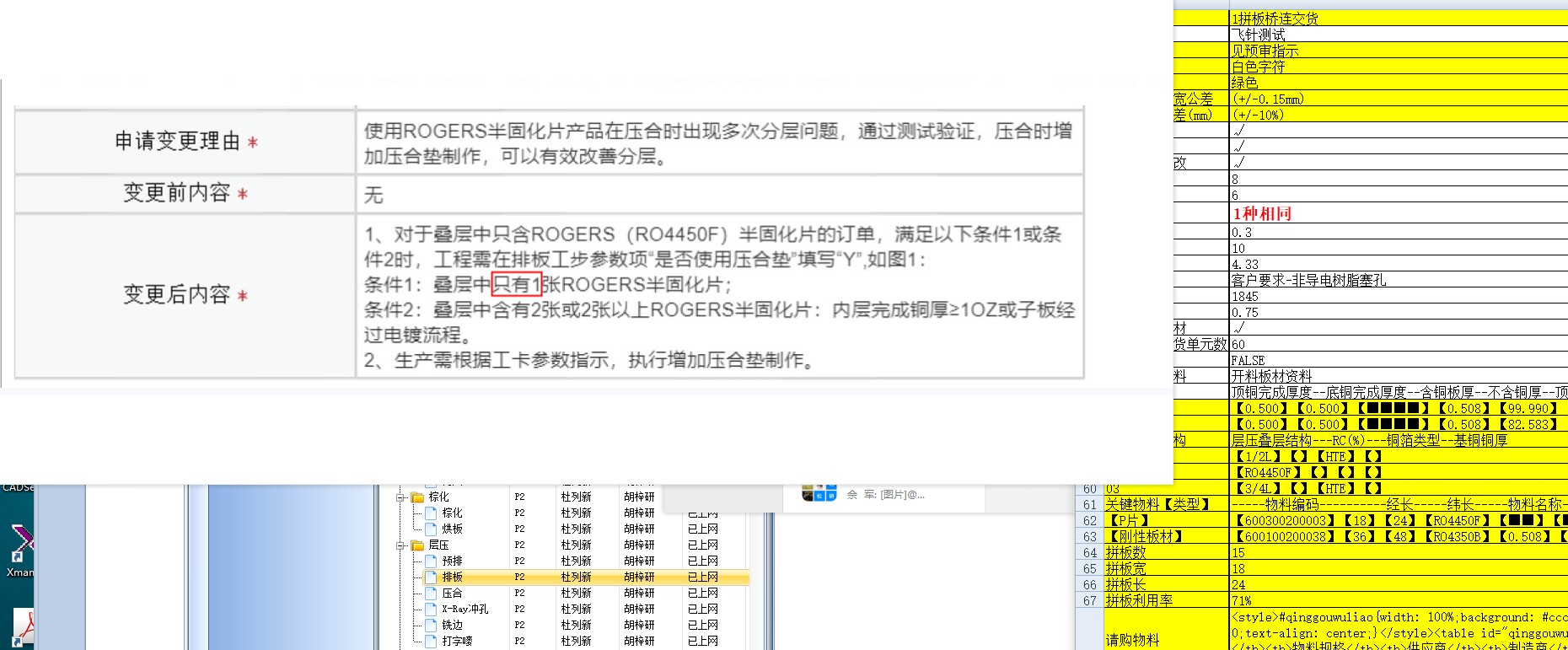
Task: Click the 【3/4L】 stackup row cell
Action: click(x=1399, y=488)
